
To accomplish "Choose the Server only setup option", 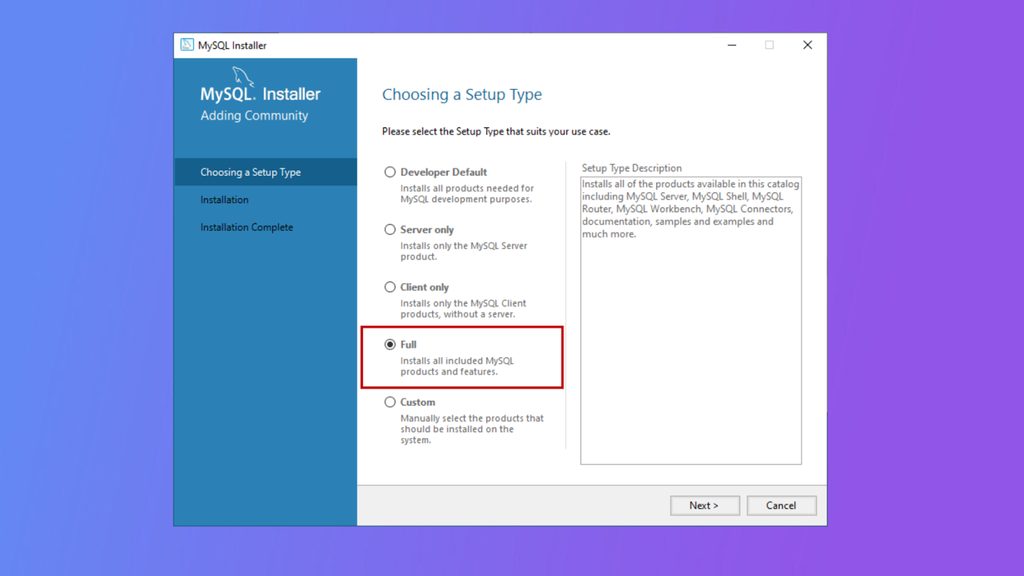I will pyautogui.click(x=390, y=229).
